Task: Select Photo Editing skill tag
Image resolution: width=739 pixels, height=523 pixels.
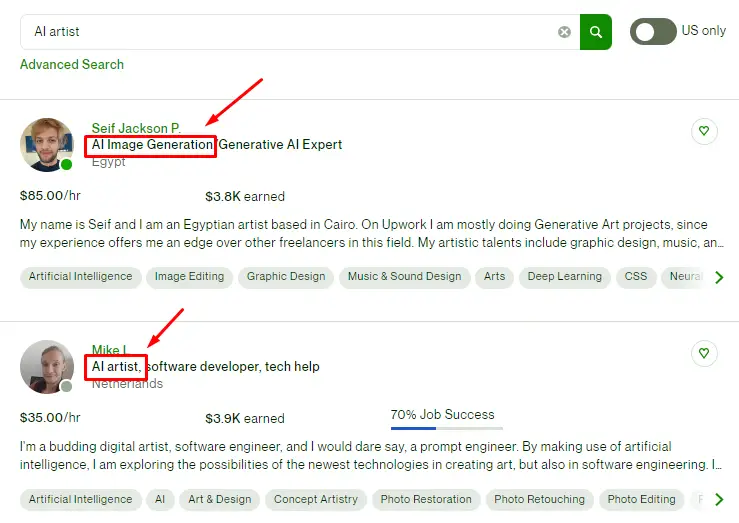Action: 641,499
